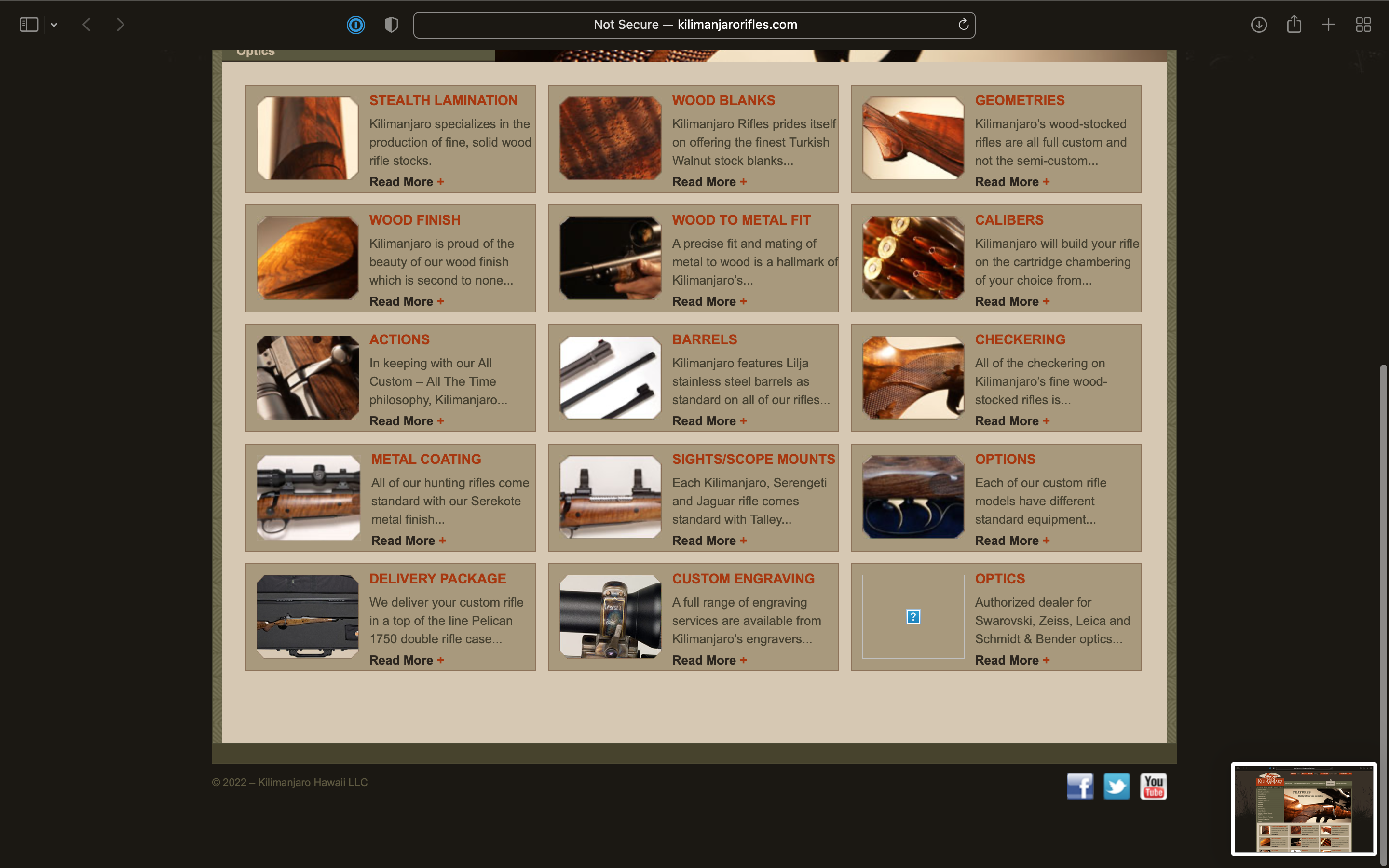
Task: Show downloads in Safari toolbar
Action: click(1259, 25)
